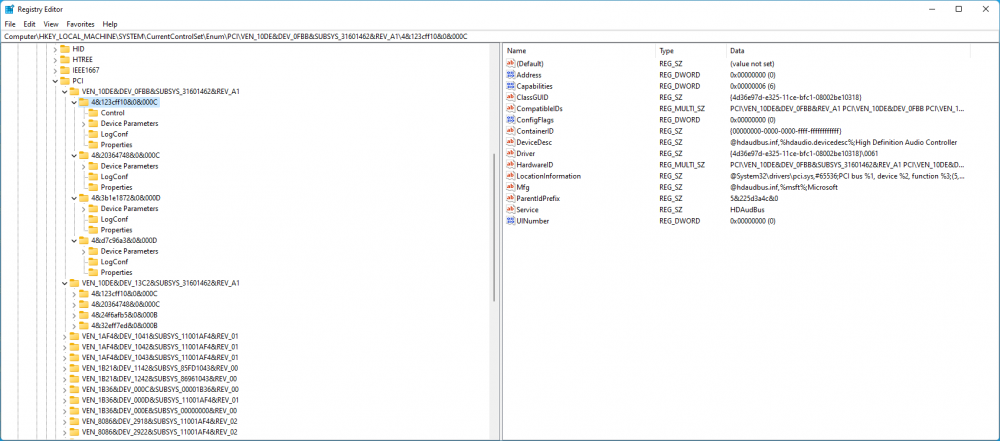The width and height of the screenshot is (1000, 441).
Task: Sort values by Data column header
Action: [848, 50]
